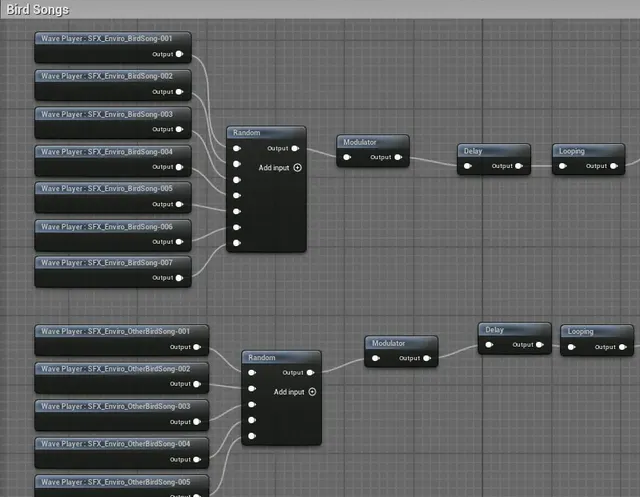The image size is (640, 497).
Task: Select Wave Player SFX_Enviro_OtherBirdSong-001 node title
Action: tap(121, 331)
